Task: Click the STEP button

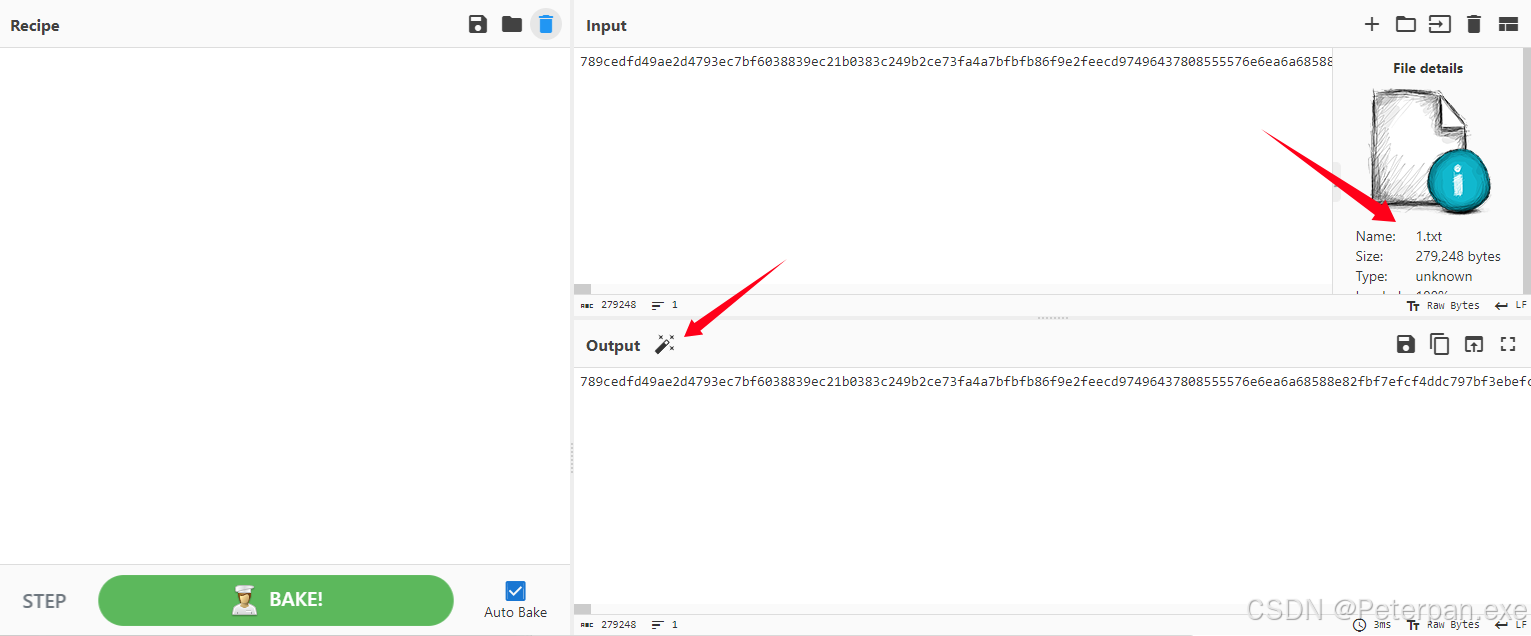Action: [x=44, y=601]
